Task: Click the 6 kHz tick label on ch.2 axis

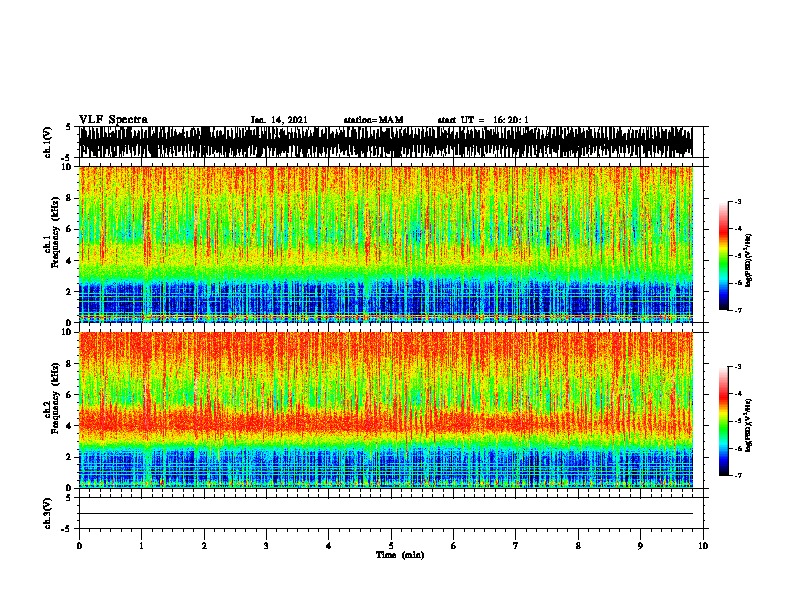Action: 70,395
